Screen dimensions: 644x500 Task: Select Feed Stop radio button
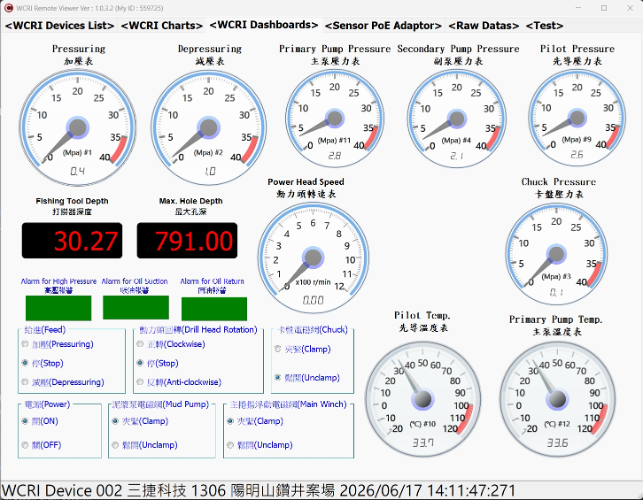tap(25, 363)
